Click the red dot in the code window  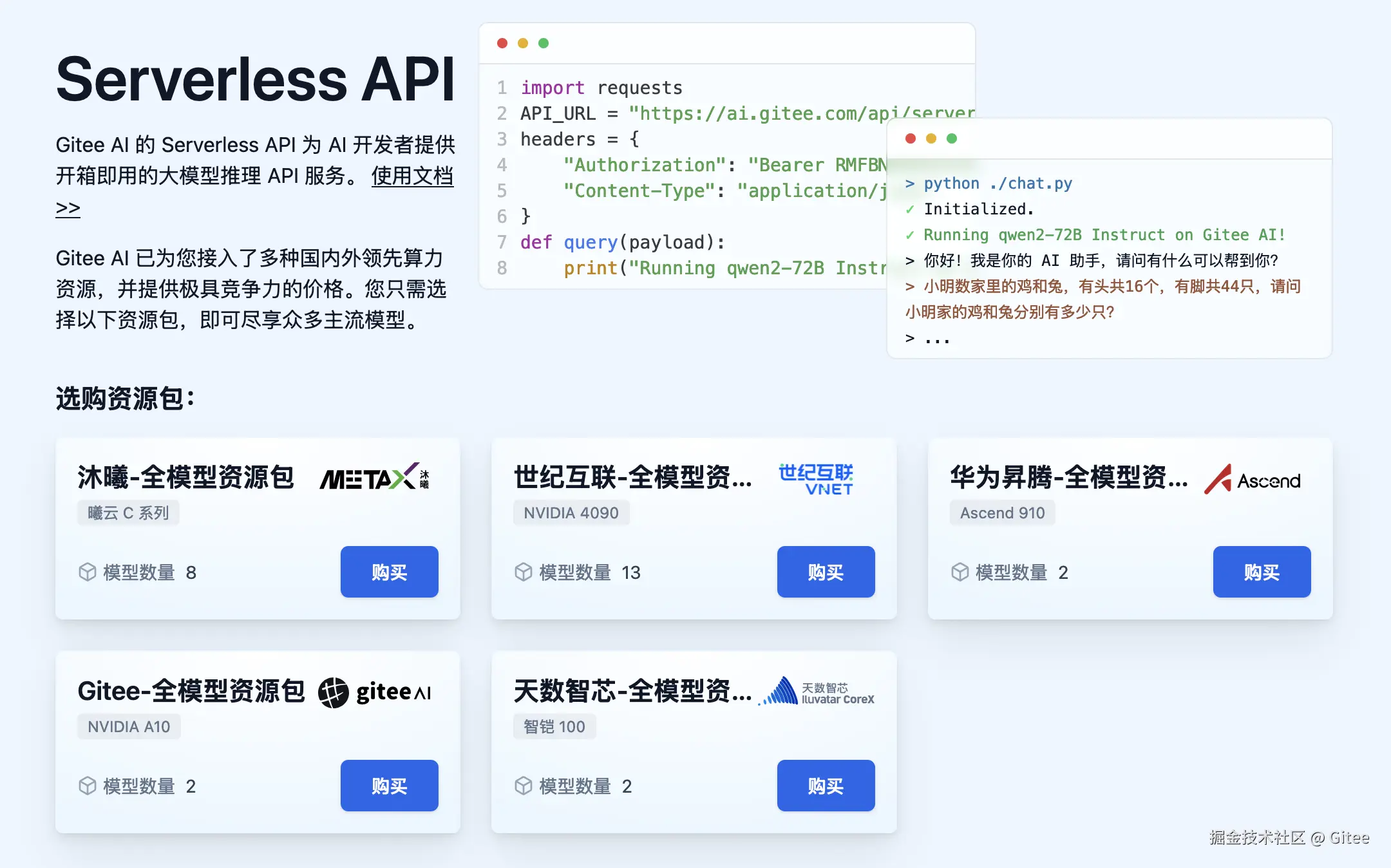tap(502, 43)
